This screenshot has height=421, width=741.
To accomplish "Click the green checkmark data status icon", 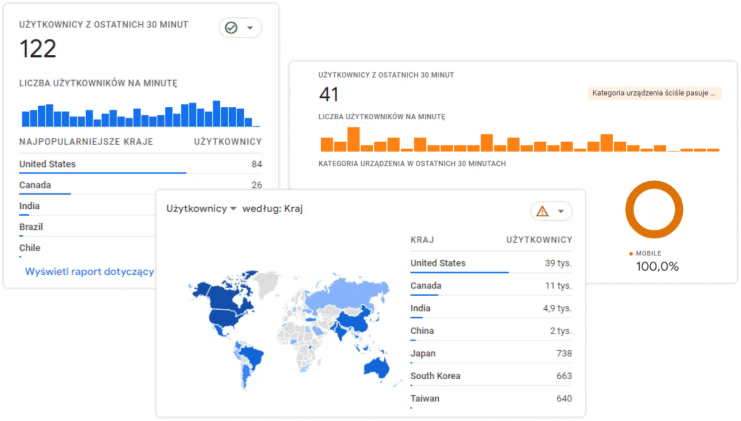I will pos(231,28).
